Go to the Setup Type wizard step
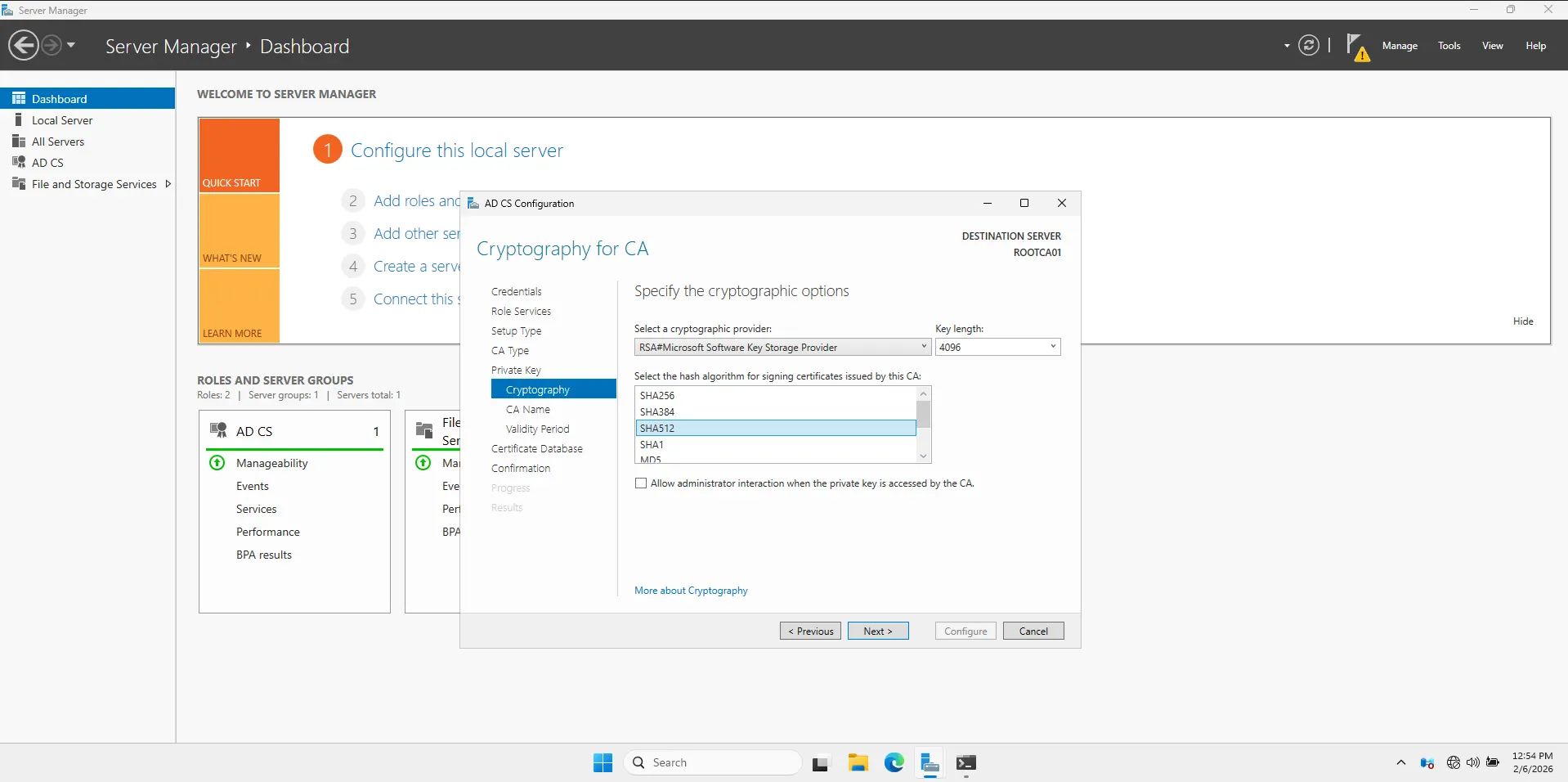Screen dimensions: 1568x782 click(516, 331)
